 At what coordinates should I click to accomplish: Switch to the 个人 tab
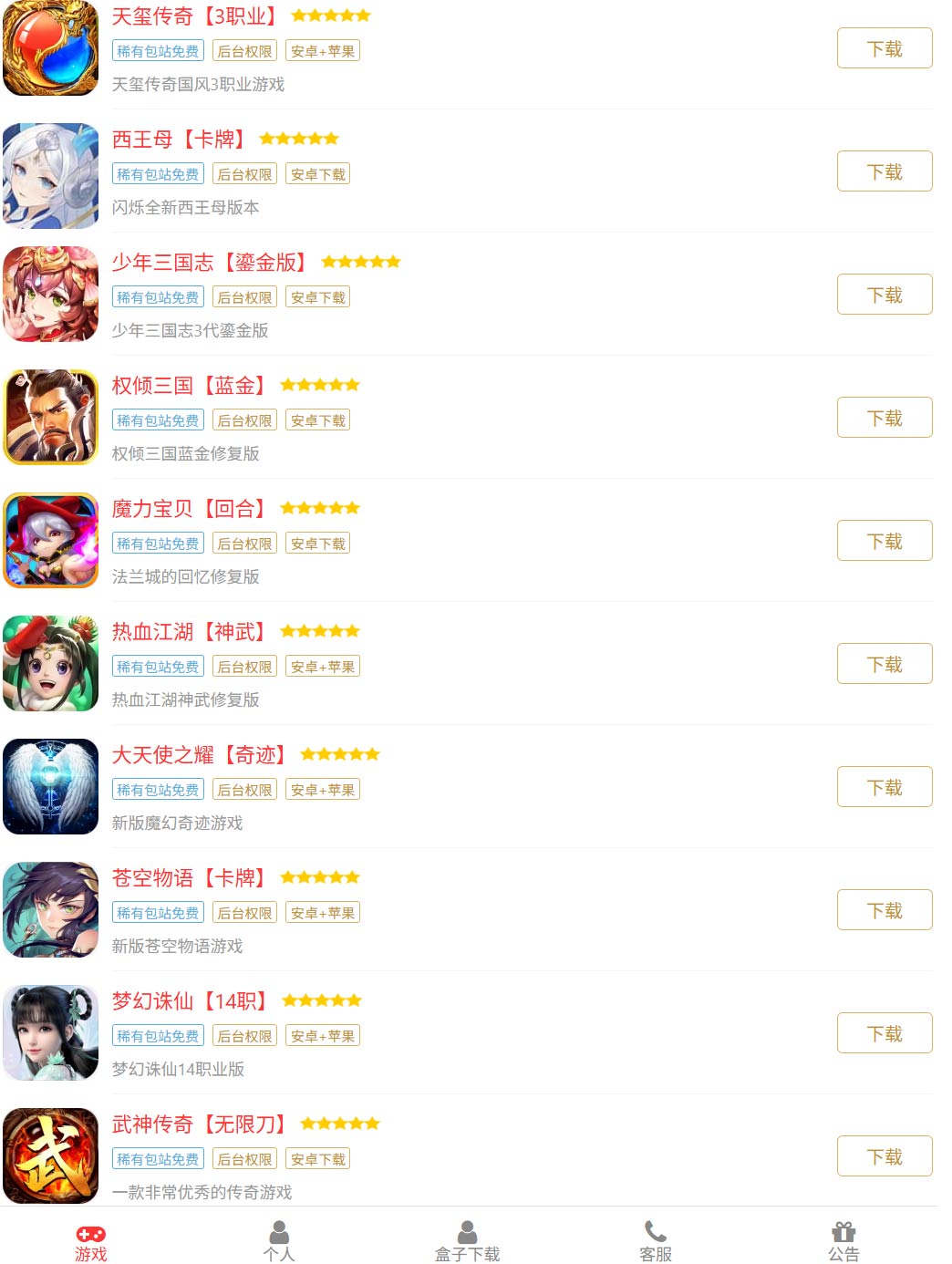[279, 1241]
